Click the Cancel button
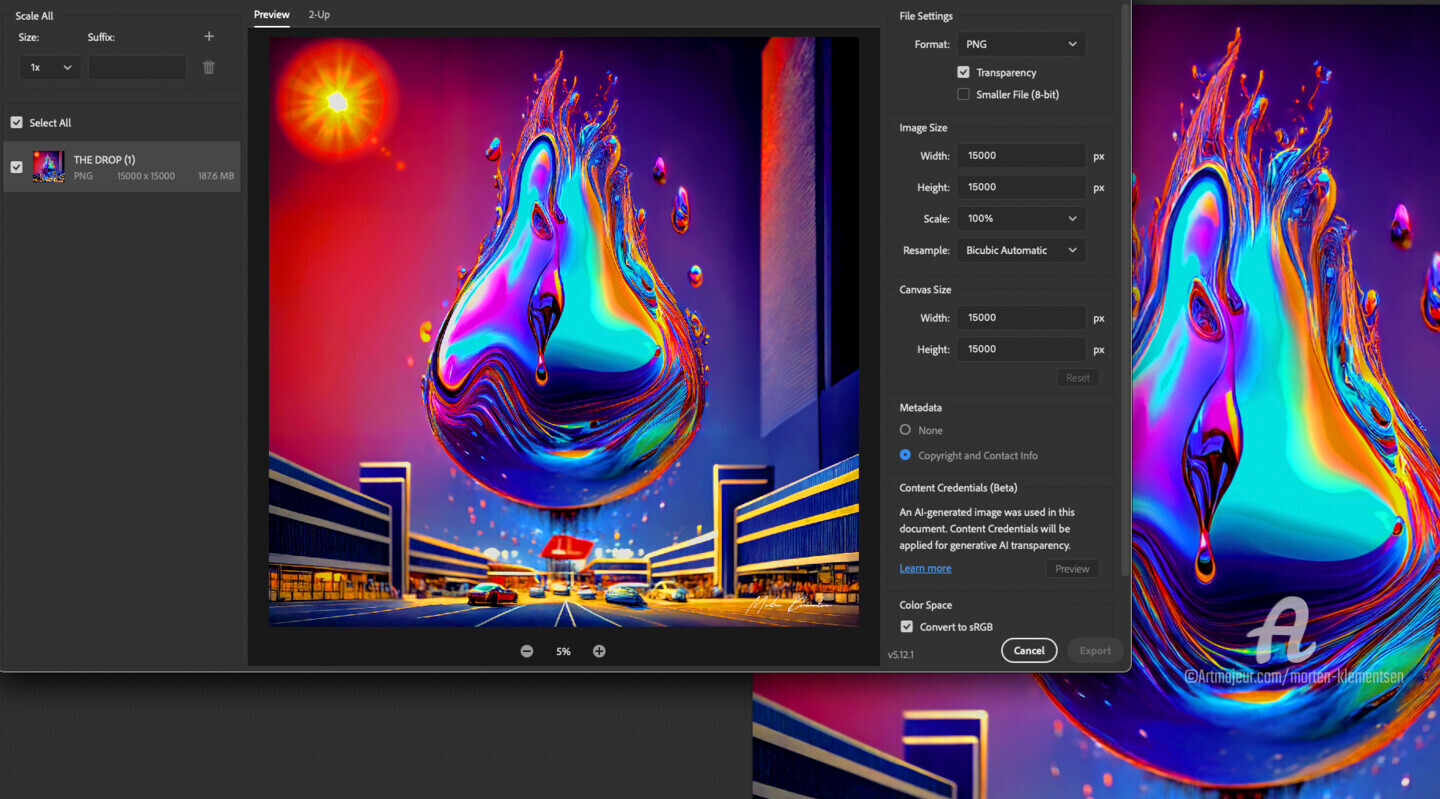 tap(1029, 650)
